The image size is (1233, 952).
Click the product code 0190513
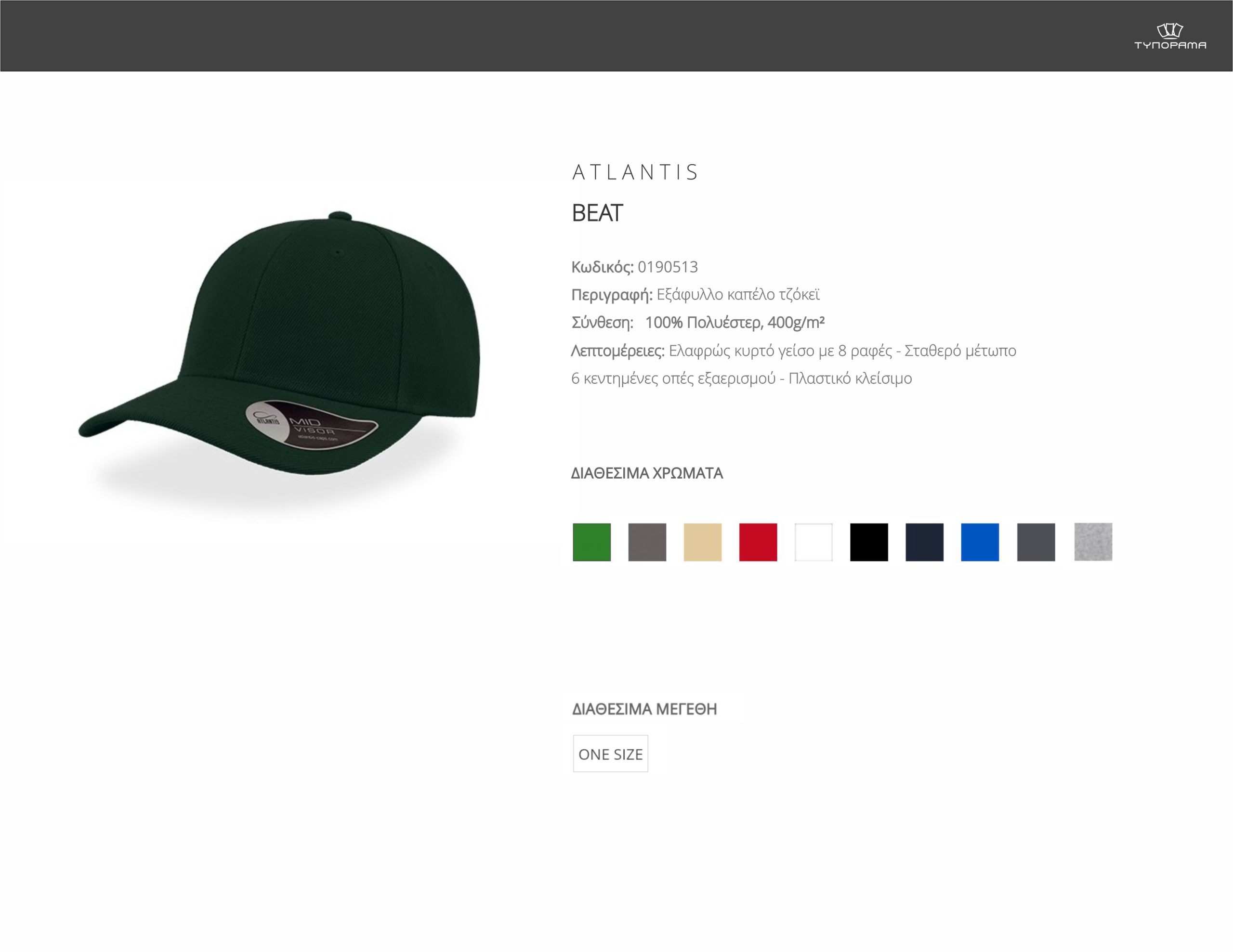[x=668, y=267]
